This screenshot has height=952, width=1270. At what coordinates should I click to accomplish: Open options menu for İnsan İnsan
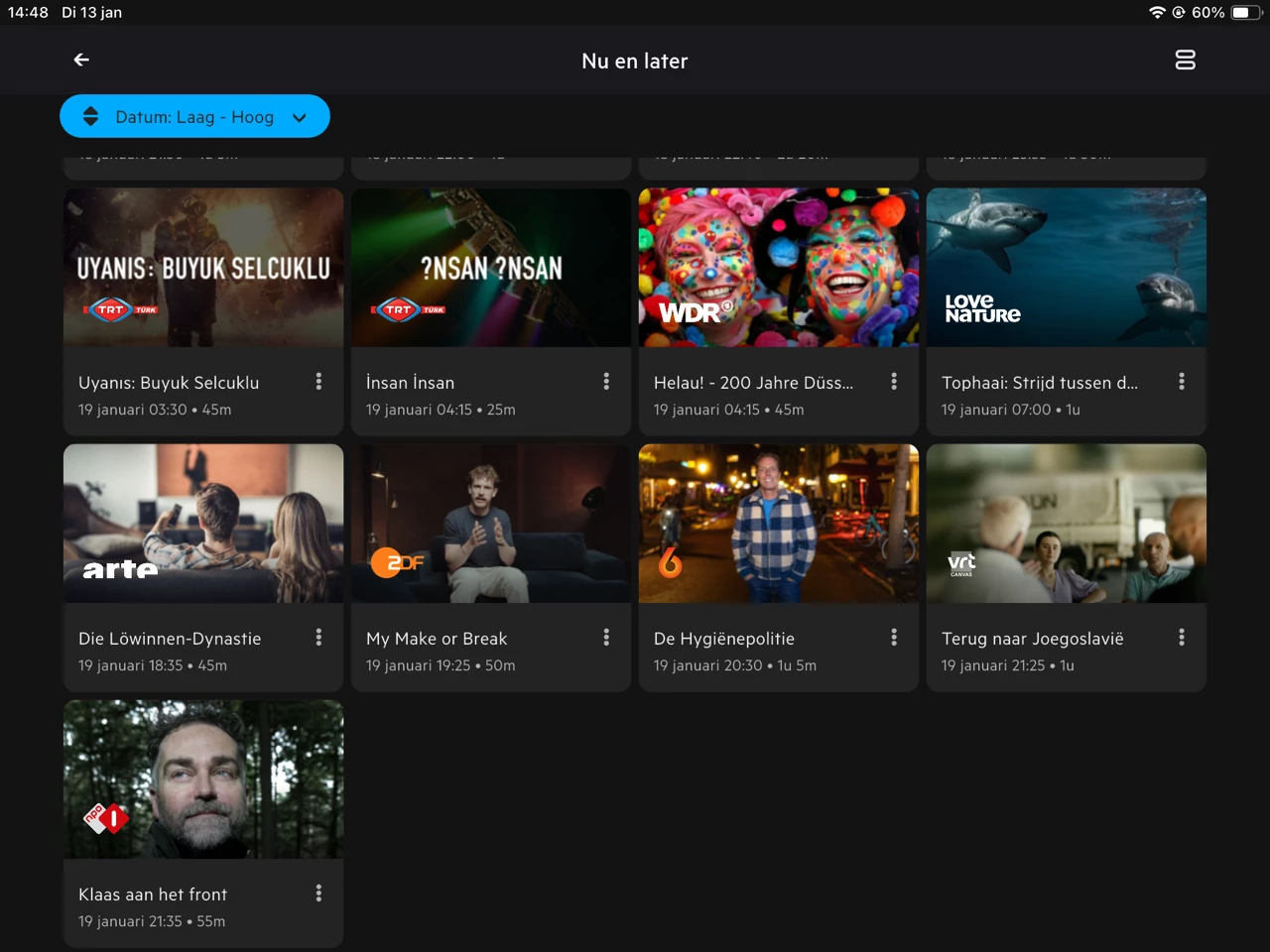(x=606, y=382)
